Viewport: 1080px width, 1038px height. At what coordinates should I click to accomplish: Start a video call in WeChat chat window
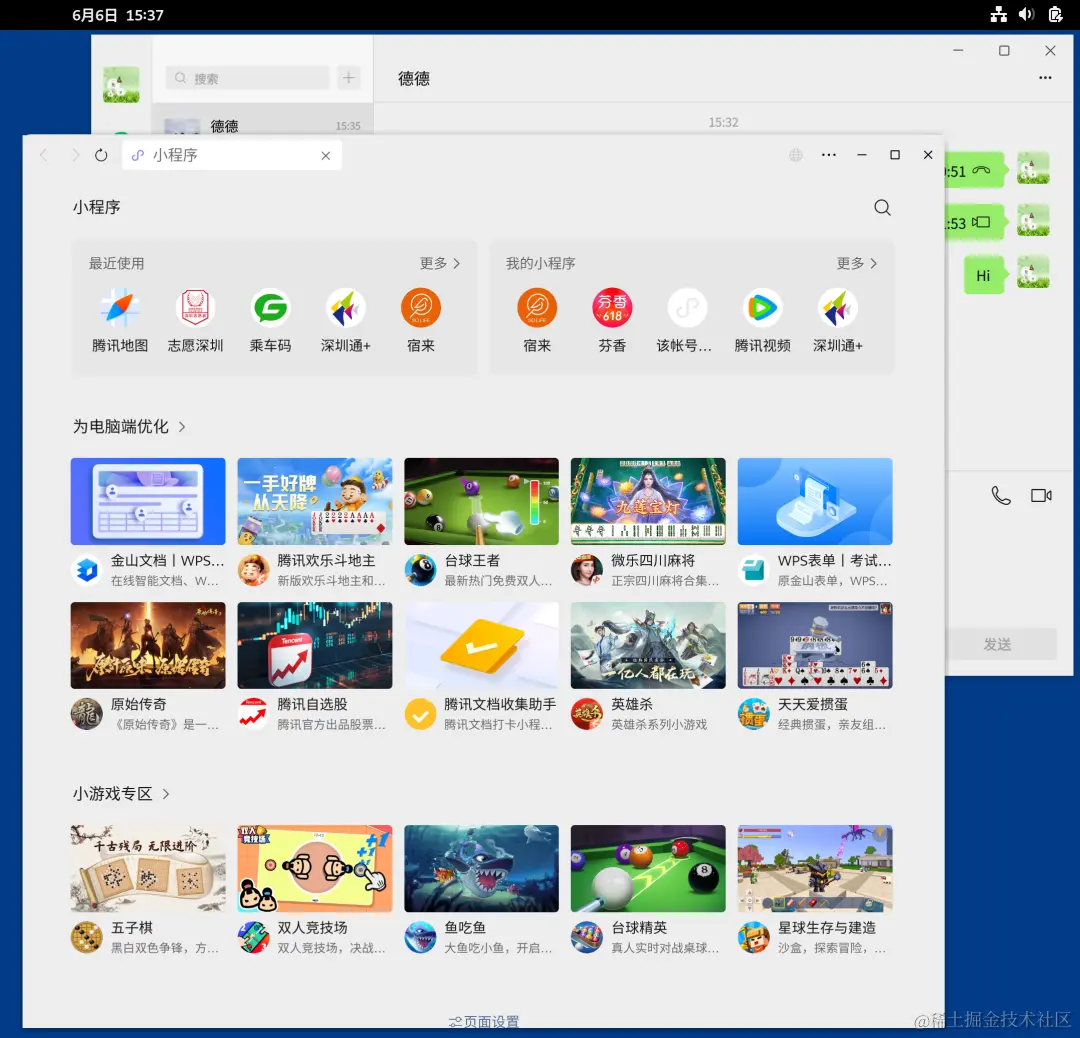[1041, 495]
